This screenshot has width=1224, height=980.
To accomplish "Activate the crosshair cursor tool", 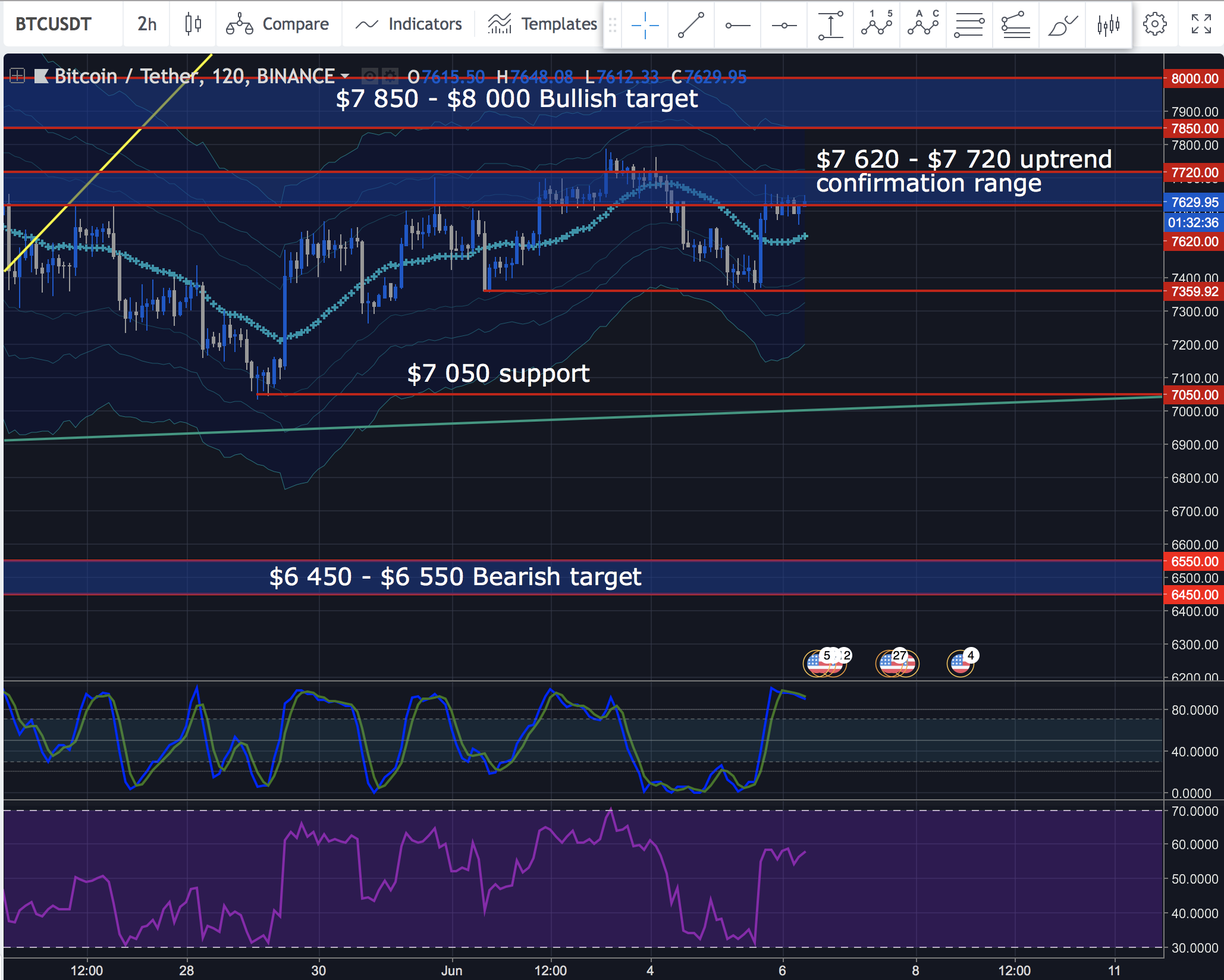I will 645,24.
